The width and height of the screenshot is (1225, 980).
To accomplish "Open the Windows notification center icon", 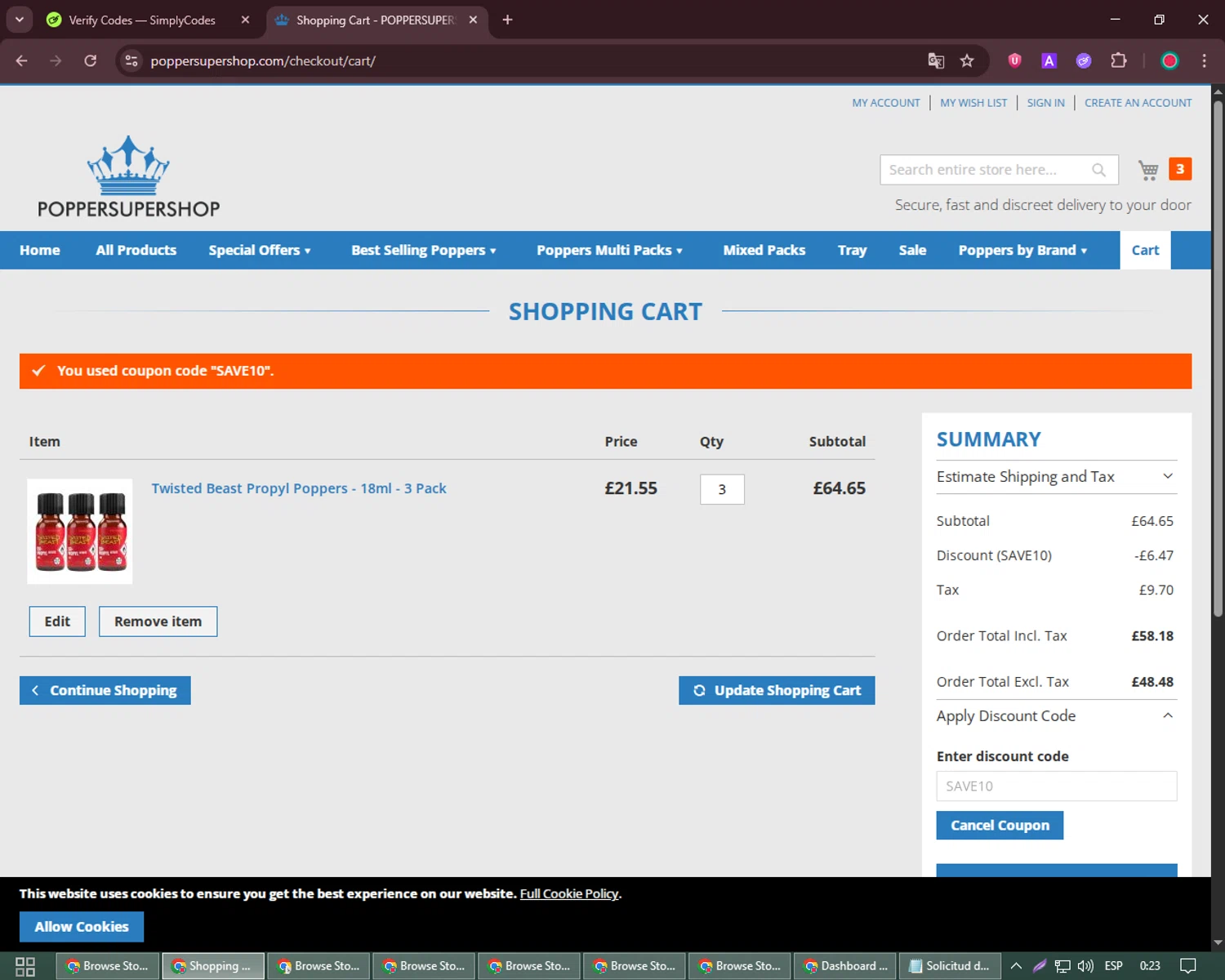I will click(1188, 966).
